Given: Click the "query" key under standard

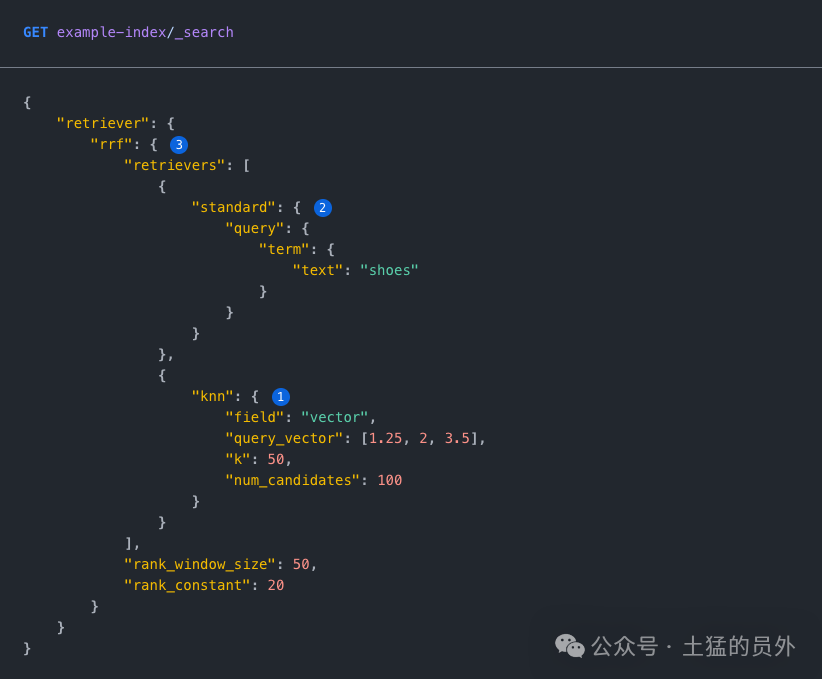Looking at the screenshot, I should [255, 228].
